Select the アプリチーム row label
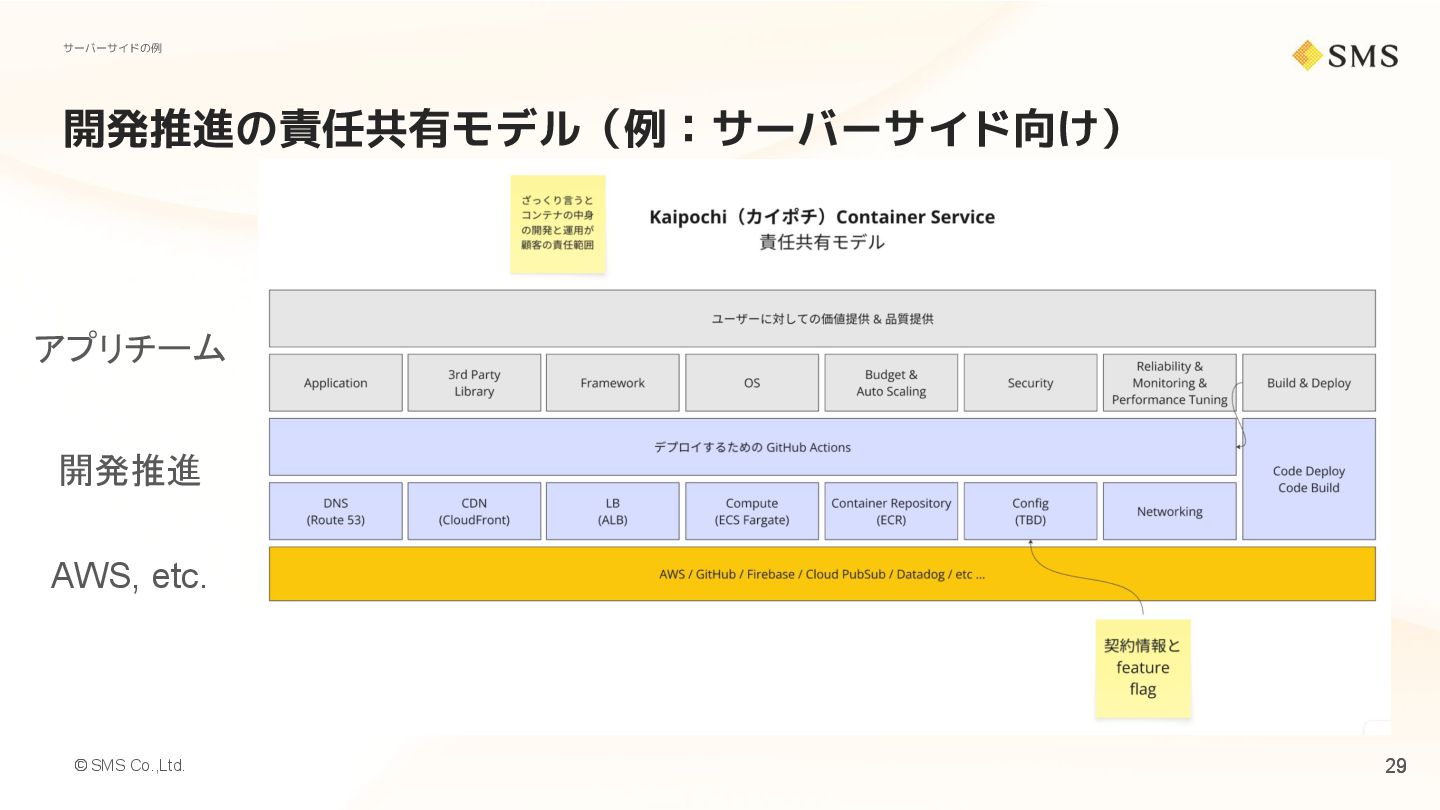Viewport: 1440px width, 810px height. [x=130, y=348]
